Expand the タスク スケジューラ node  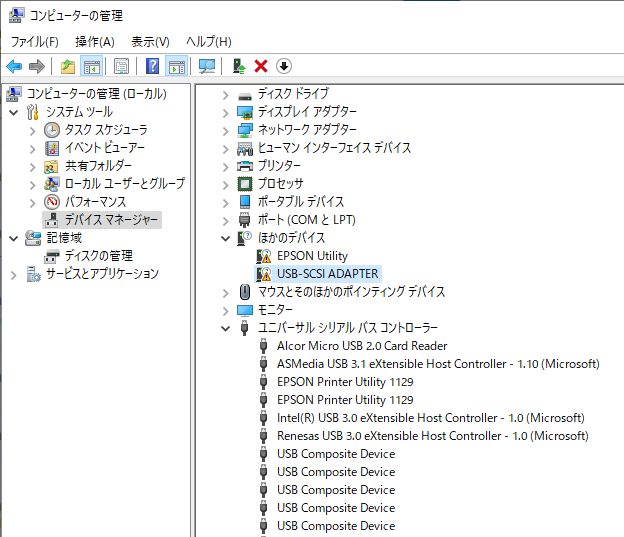click(33, 130)
